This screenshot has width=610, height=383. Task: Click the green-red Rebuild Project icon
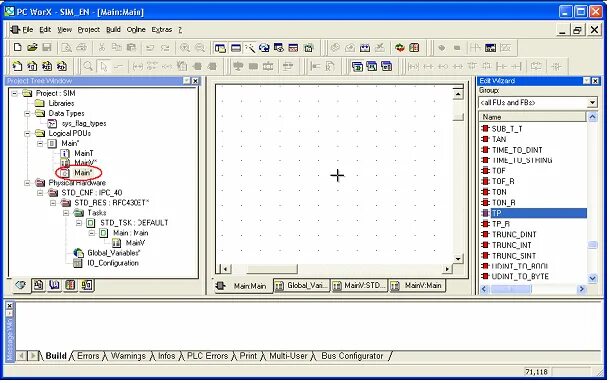point(400,48)
